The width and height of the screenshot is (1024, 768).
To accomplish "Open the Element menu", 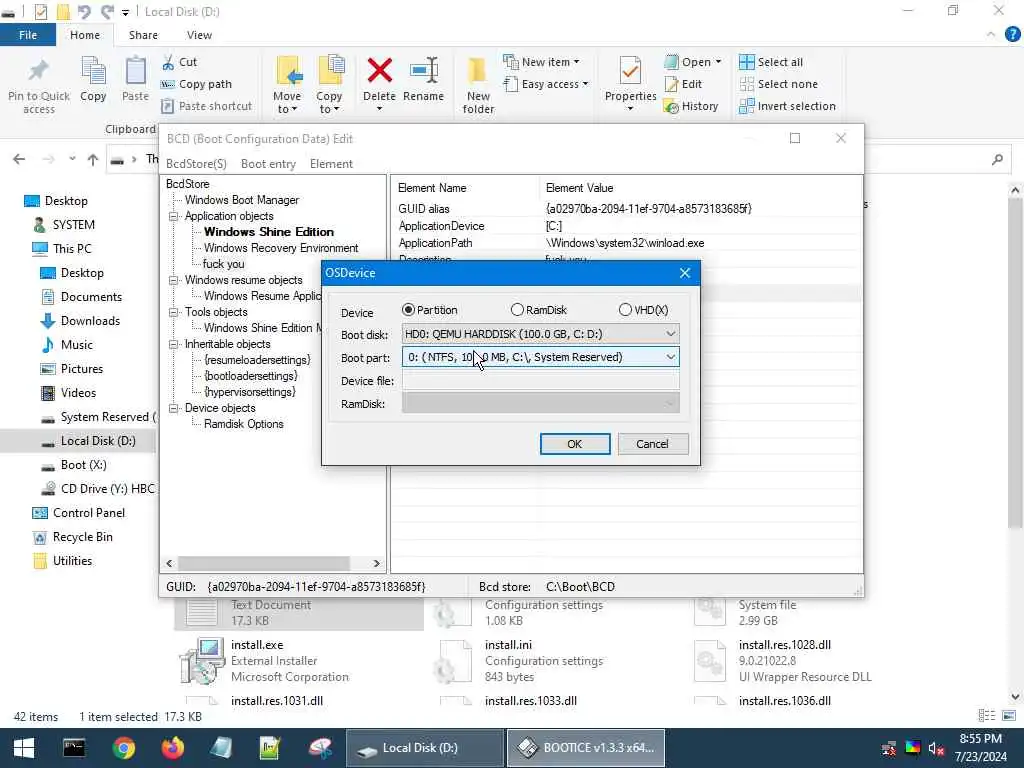I will point(331,164).
